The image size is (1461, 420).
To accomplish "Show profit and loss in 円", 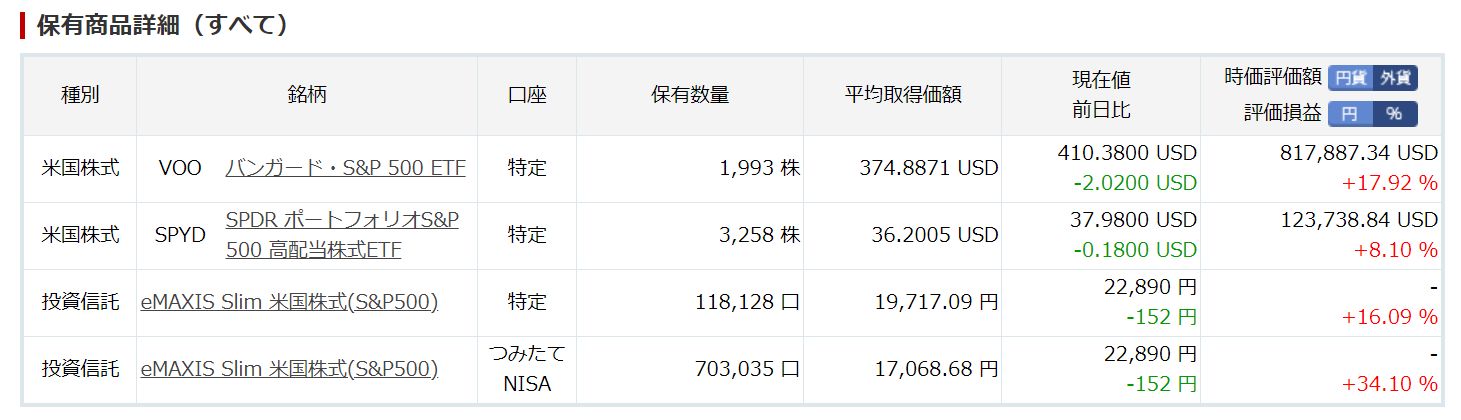I will (x=1349, y=114).
